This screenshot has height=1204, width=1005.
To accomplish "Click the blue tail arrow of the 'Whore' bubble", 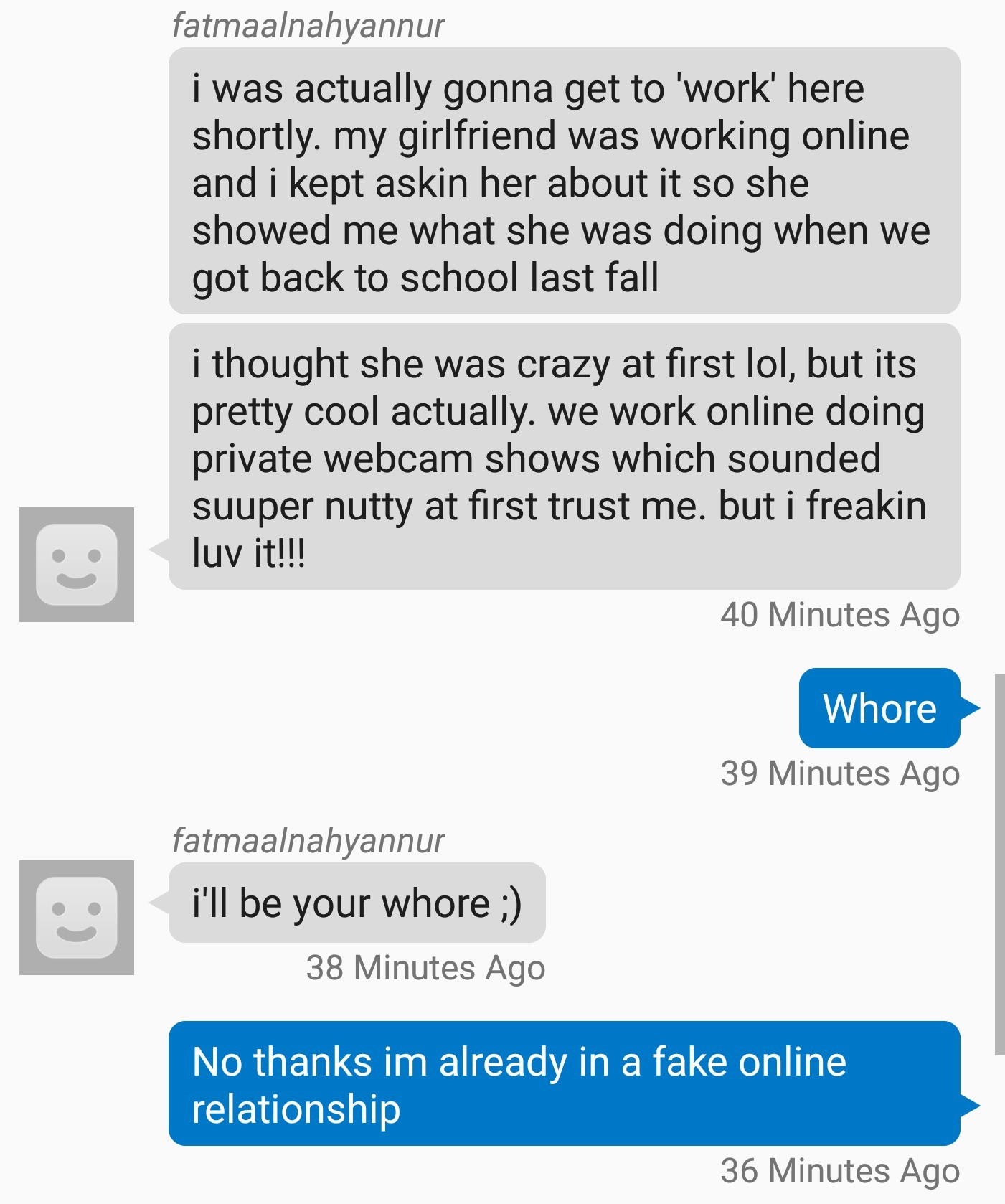I will click(x=970, y=708).
